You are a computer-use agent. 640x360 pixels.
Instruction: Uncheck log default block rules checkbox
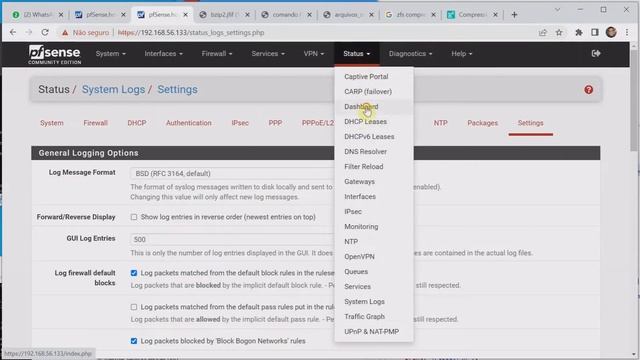click(134, 273)
